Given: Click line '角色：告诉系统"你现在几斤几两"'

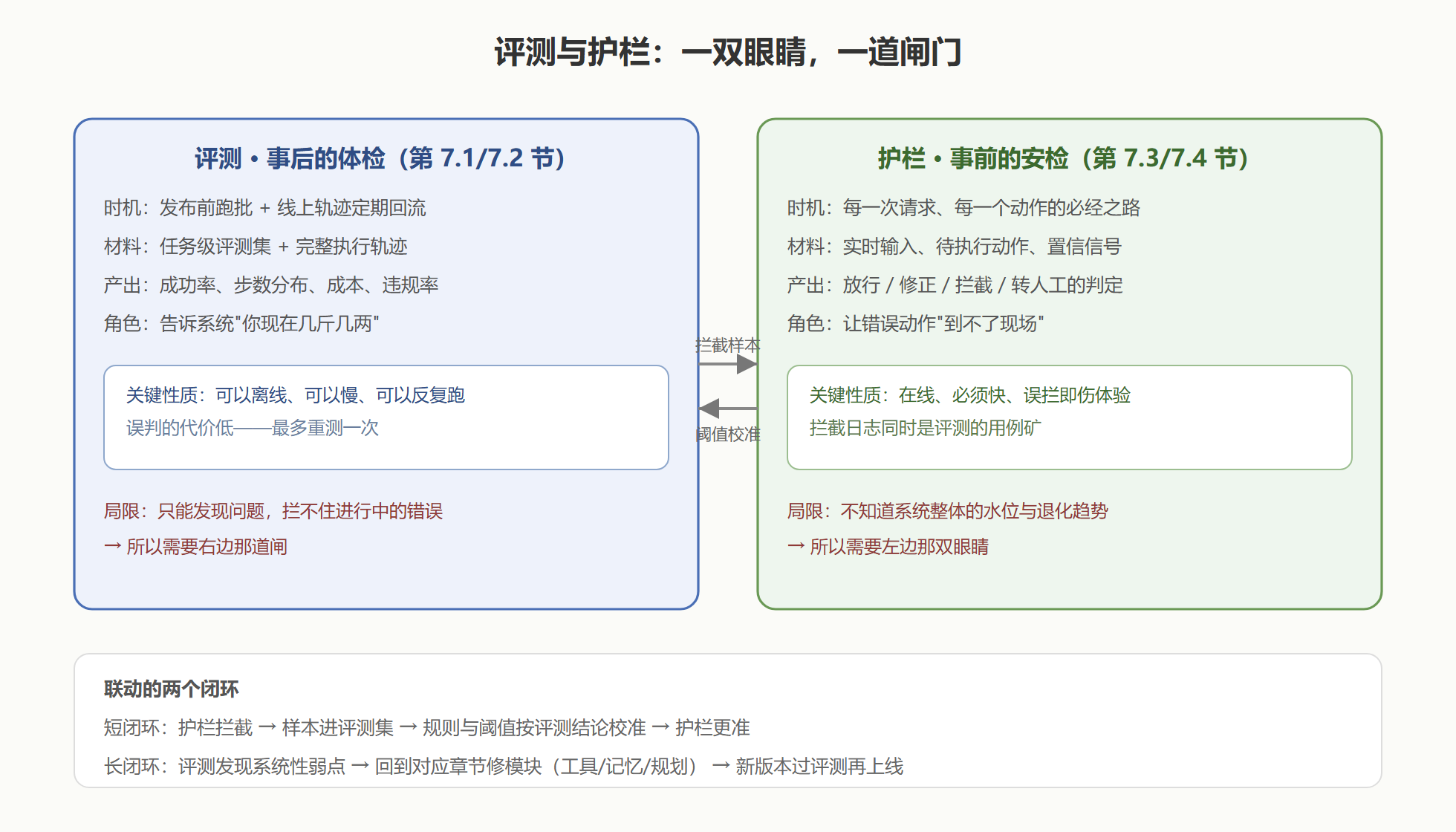Looking at the screenshot, I should [241, 324].
